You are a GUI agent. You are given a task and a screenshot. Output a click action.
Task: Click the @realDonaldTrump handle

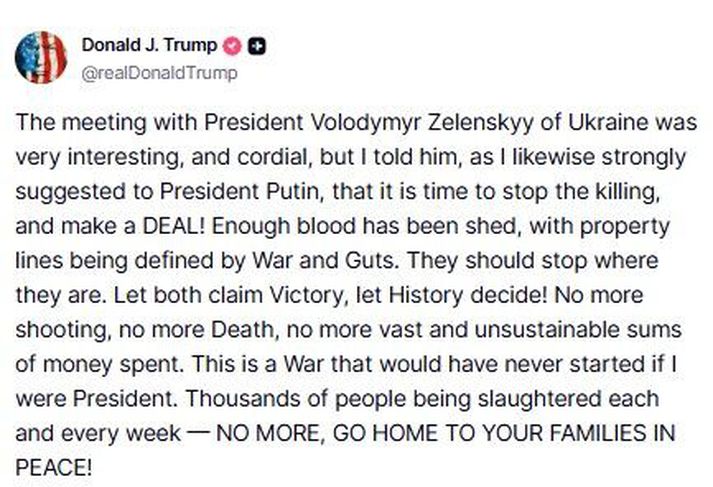tap(159, 72)
